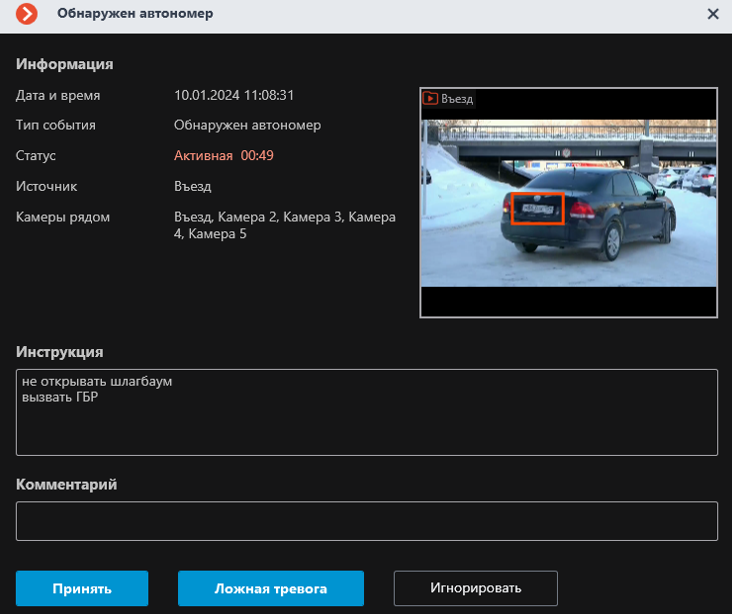732x614 pixels.
Task: Click the 'Инструкция' section heading
Action: [60, 352]
